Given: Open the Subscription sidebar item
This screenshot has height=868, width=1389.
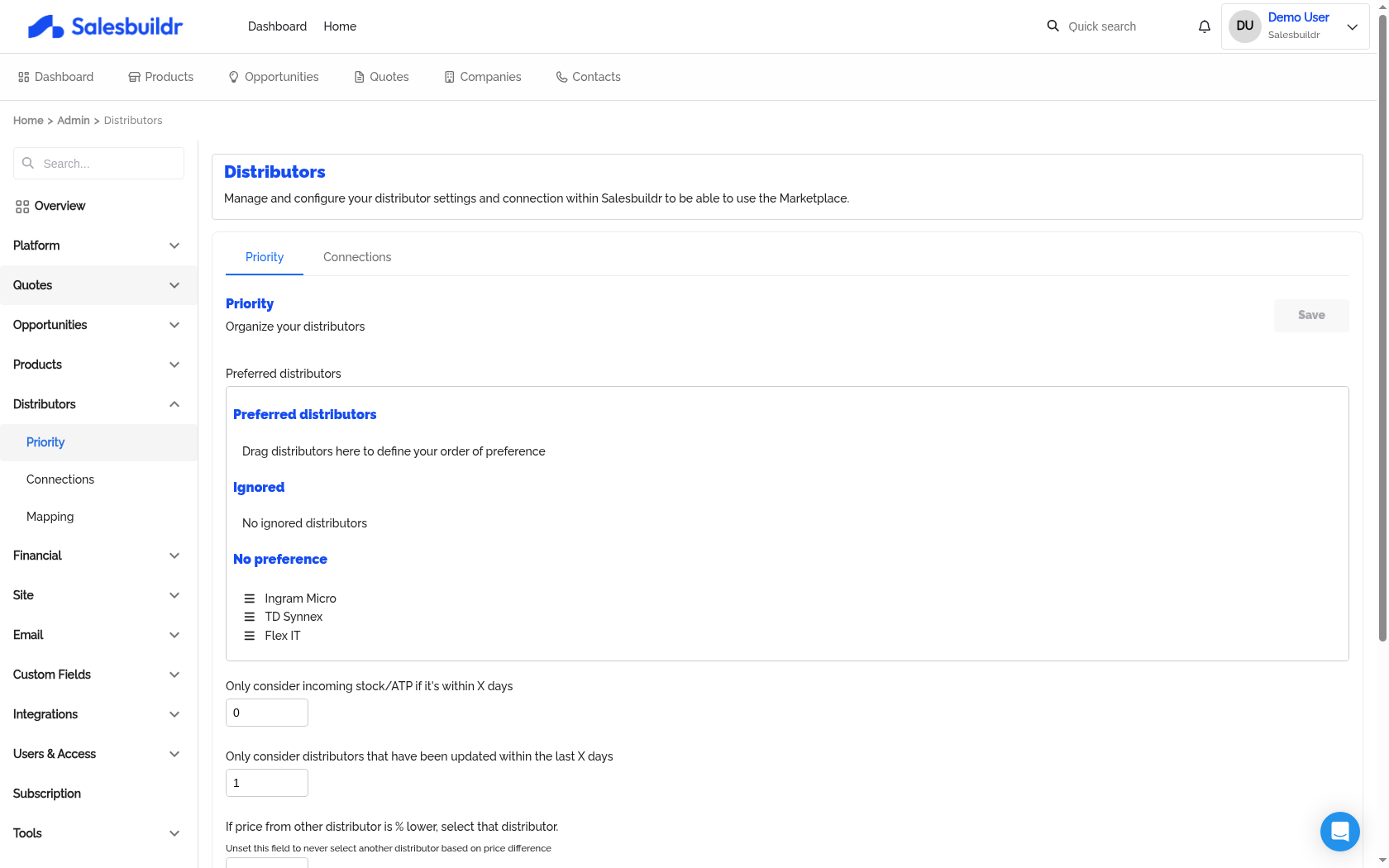Looking at the screenshot, I should click(x=98, y=794).
